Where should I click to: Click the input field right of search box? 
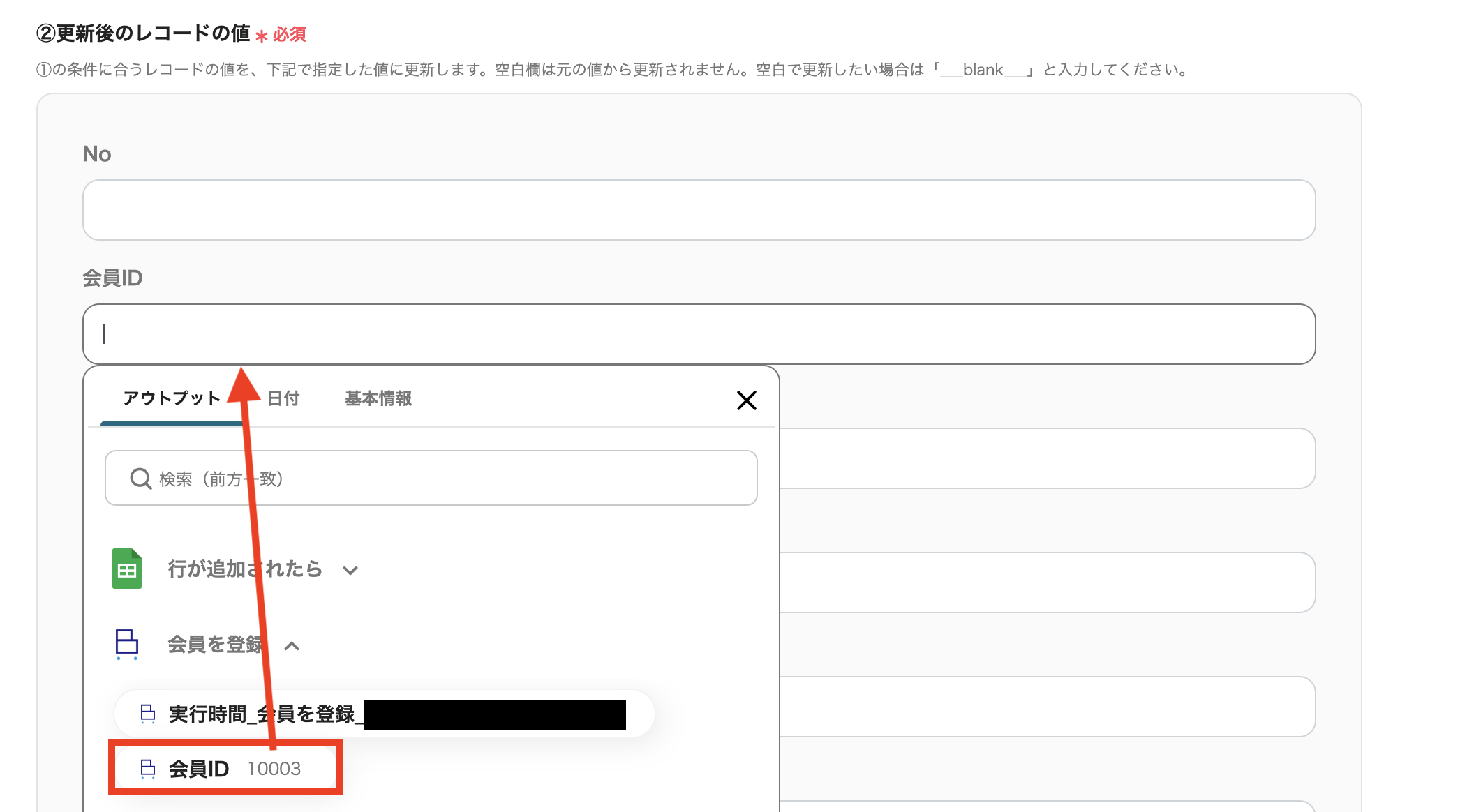(1047, 458)
